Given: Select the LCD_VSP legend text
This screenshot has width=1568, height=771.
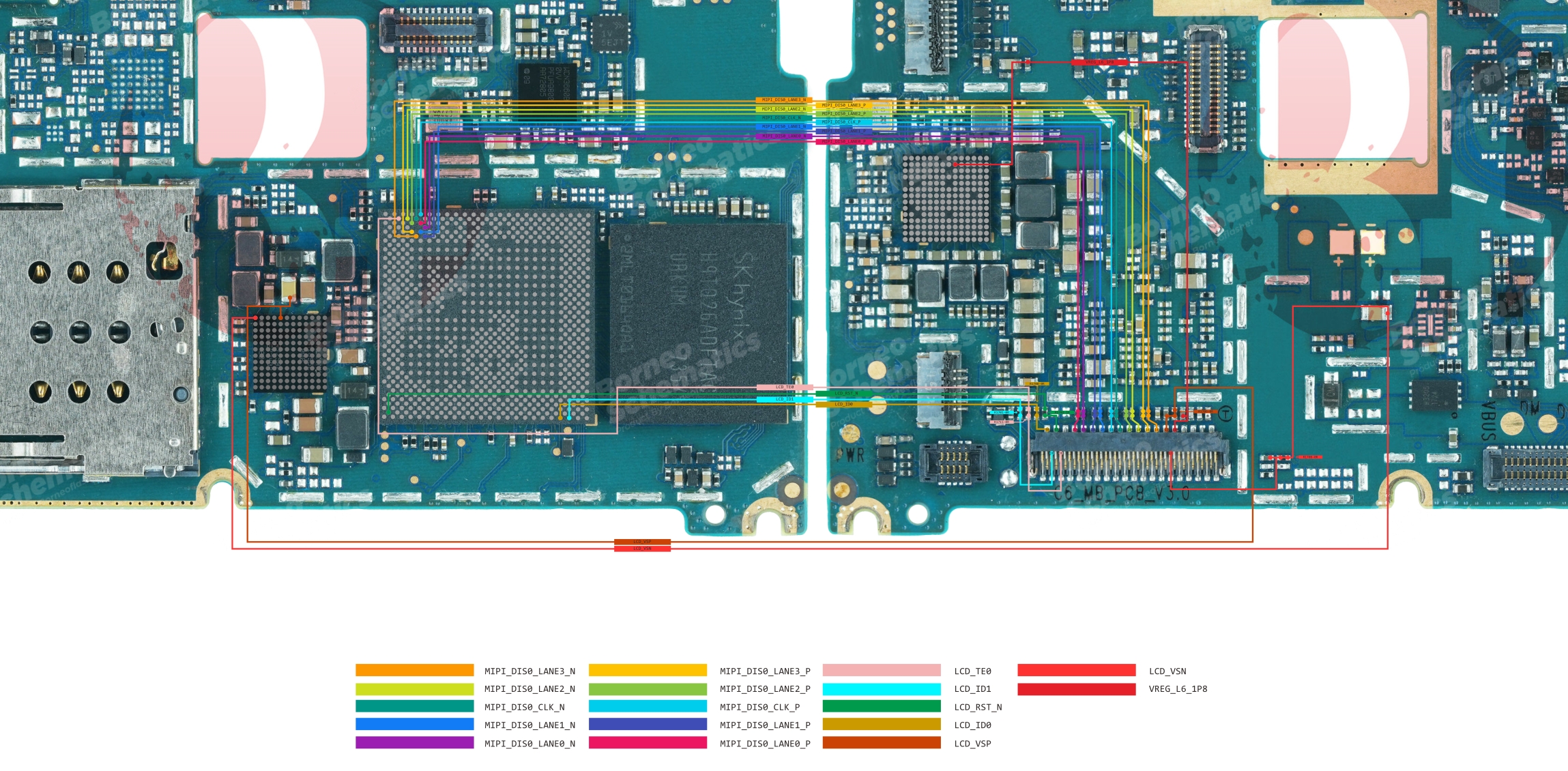Looking at the screenshot, I should point(972,744).
